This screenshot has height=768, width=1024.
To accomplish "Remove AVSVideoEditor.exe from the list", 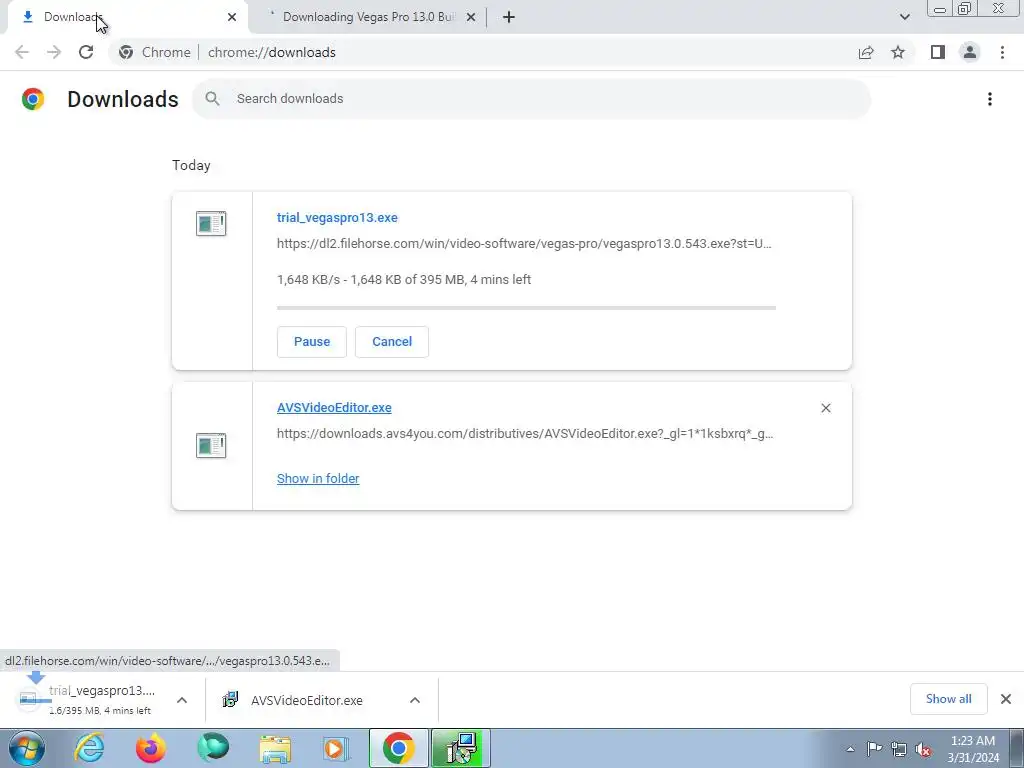I will [x=825, y=408].
